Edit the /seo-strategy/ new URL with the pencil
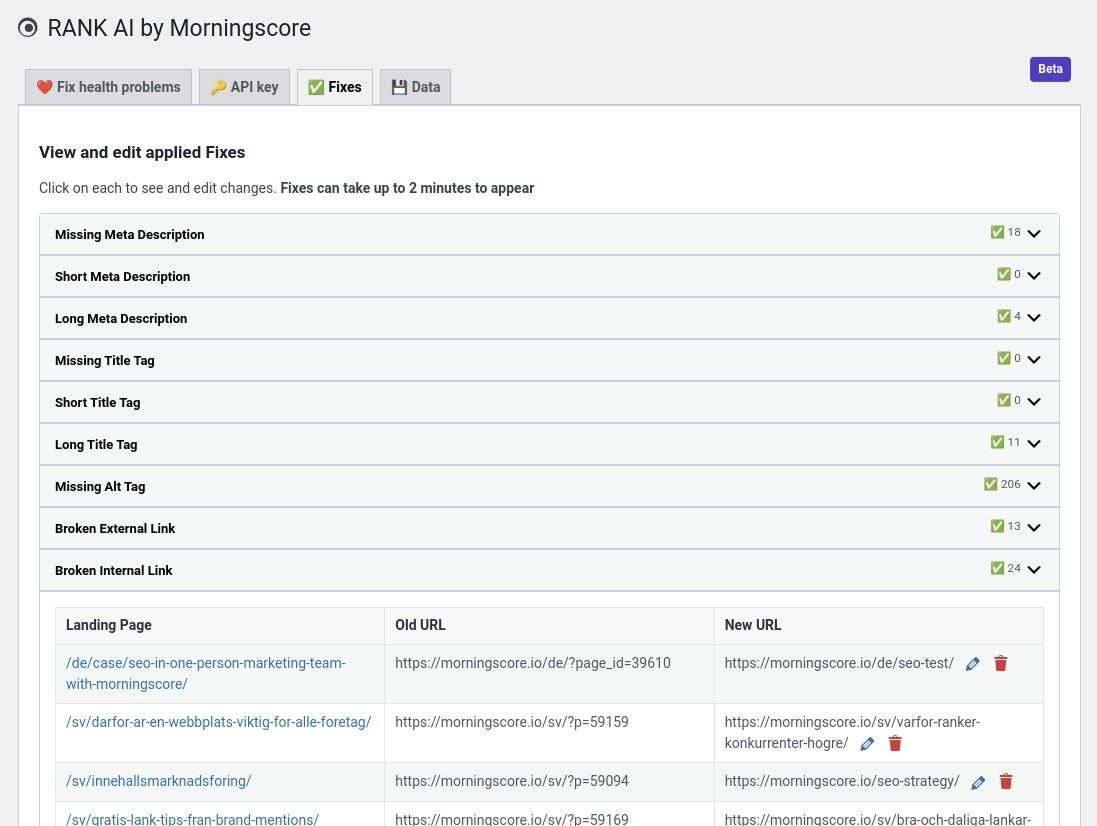Screen dimensions: 1097x826 [978, 782]
